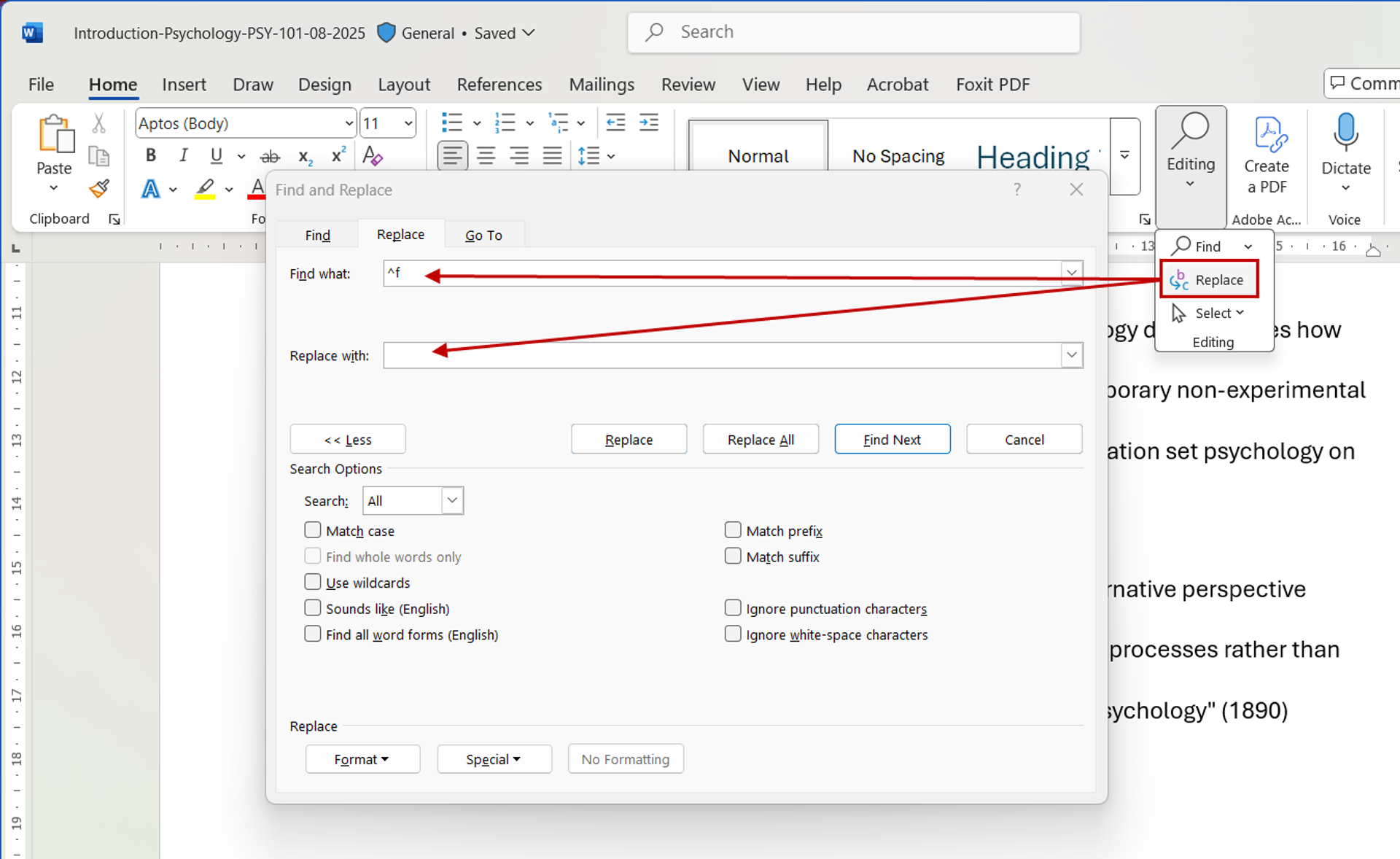The width and height of the screenshot is (1400, 859).
Task: Click the Cut scissors icon
Action: coord(99,123)
